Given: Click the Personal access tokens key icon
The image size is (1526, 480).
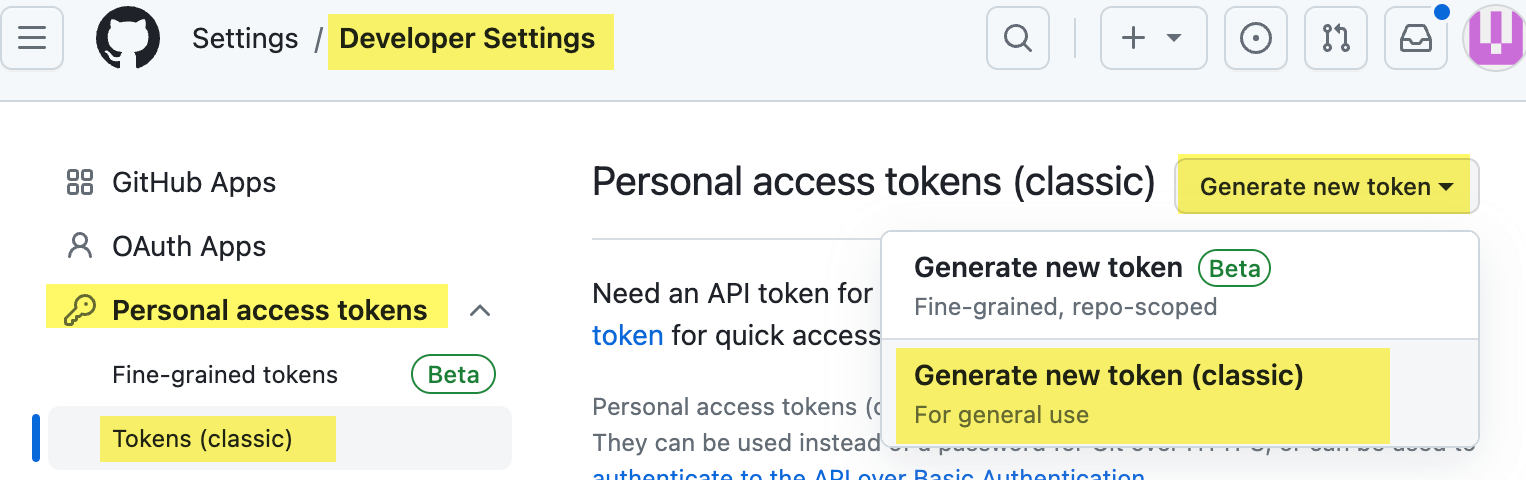Looking at the screenshot, I should 78,311.
